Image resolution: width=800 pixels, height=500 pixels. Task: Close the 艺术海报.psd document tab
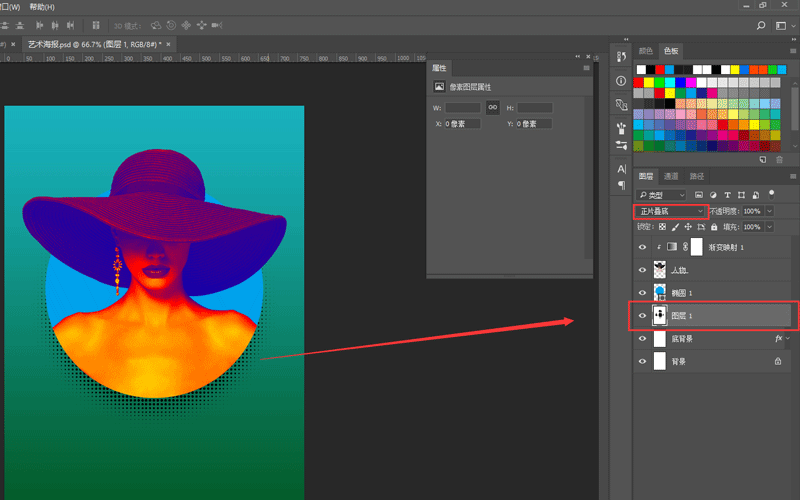tap(168, 44)
